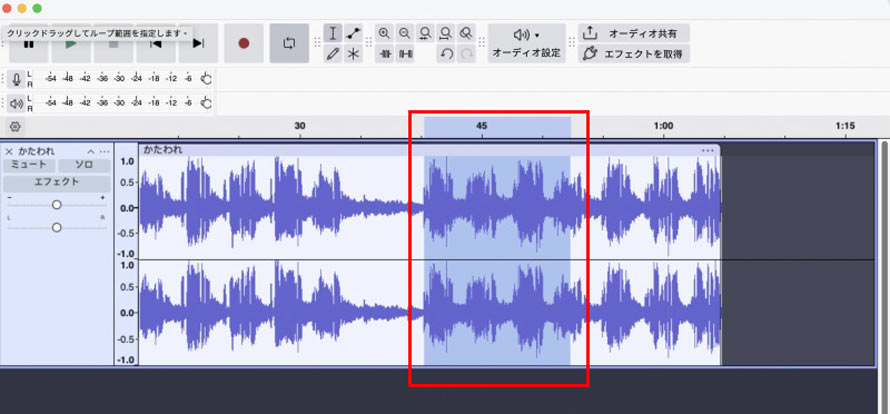890x414 pixels.
Task: Click the speaker playback meter icon
Action: pos(16,103)
